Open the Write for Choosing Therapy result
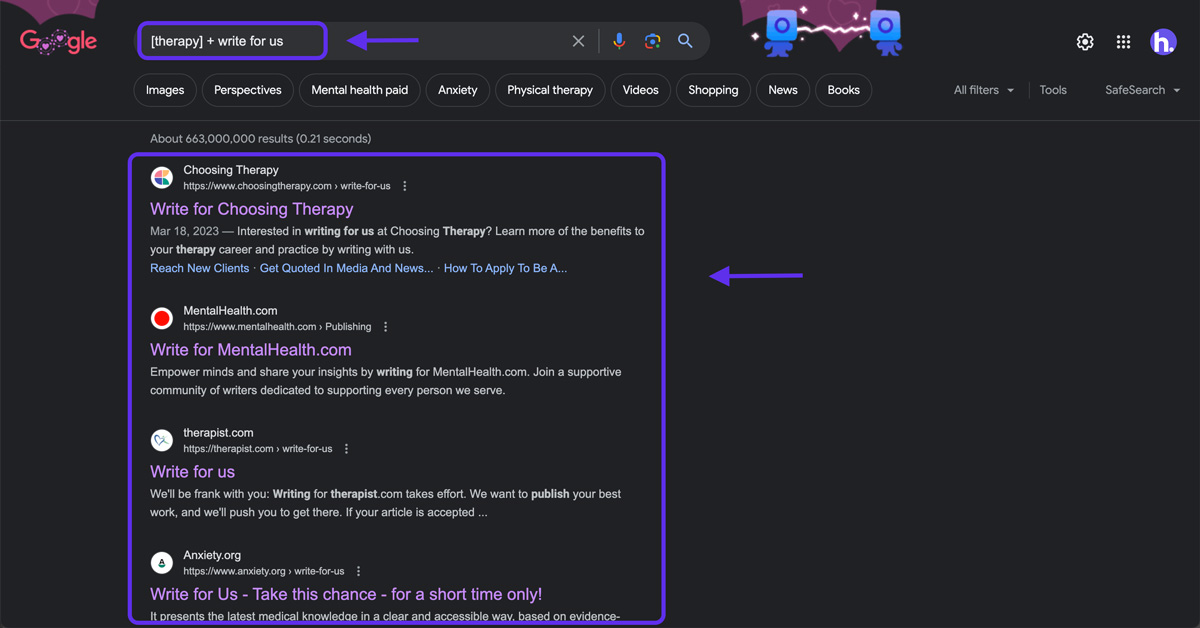This screenshot has height=628, width=1200. coord(252,209)
